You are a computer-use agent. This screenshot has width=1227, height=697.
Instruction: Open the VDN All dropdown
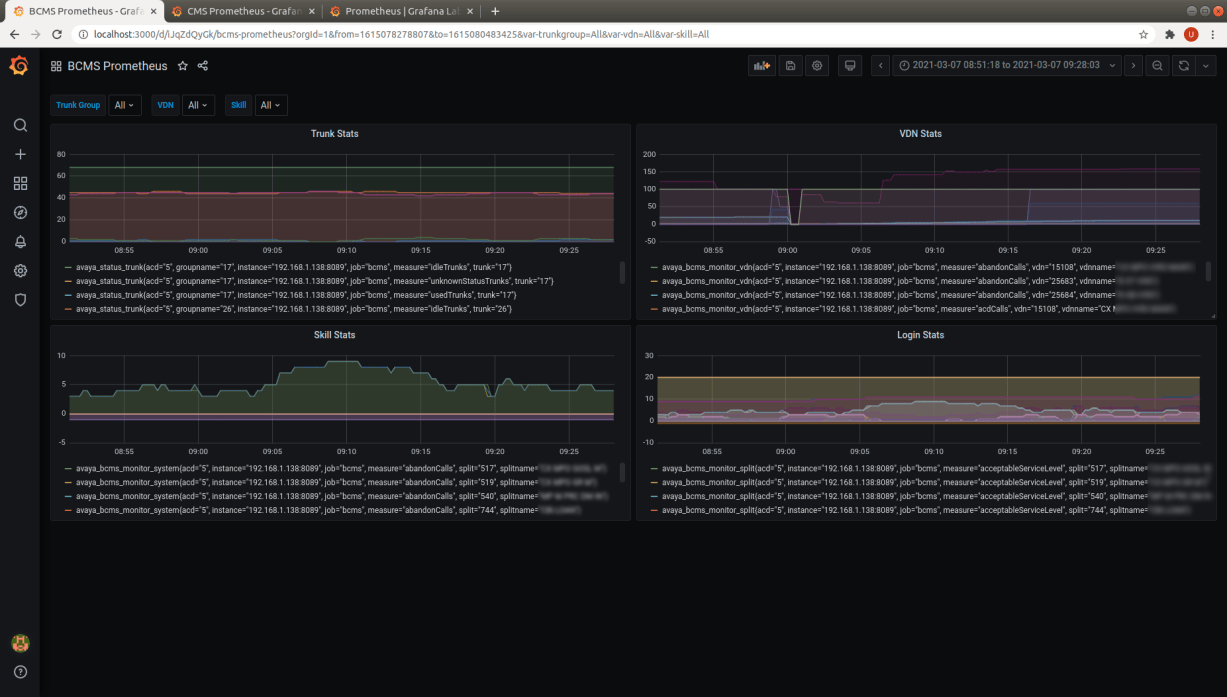(198, 105)
